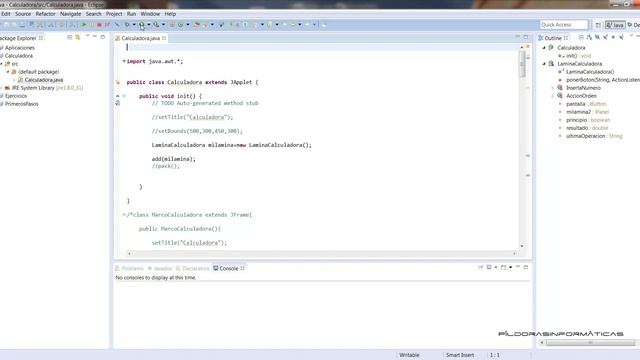Toggle Hide Fields in Outline toolbar
Image resolution: width=640 pixels, height=360 pixels.
tap(597, 37)
